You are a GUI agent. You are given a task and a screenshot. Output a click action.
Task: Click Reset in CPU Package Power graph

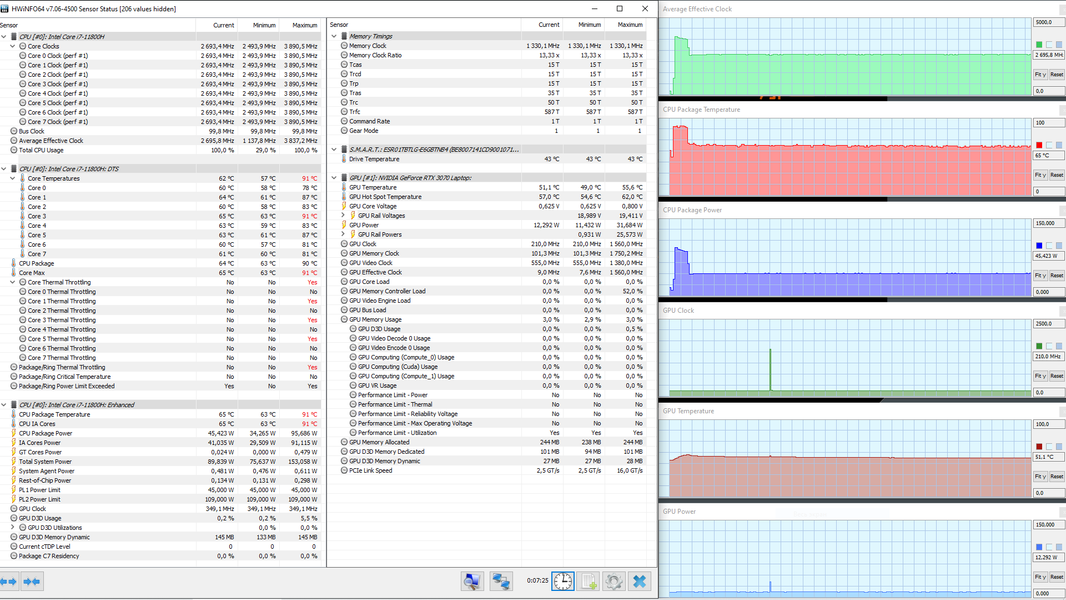[1056, 275]
